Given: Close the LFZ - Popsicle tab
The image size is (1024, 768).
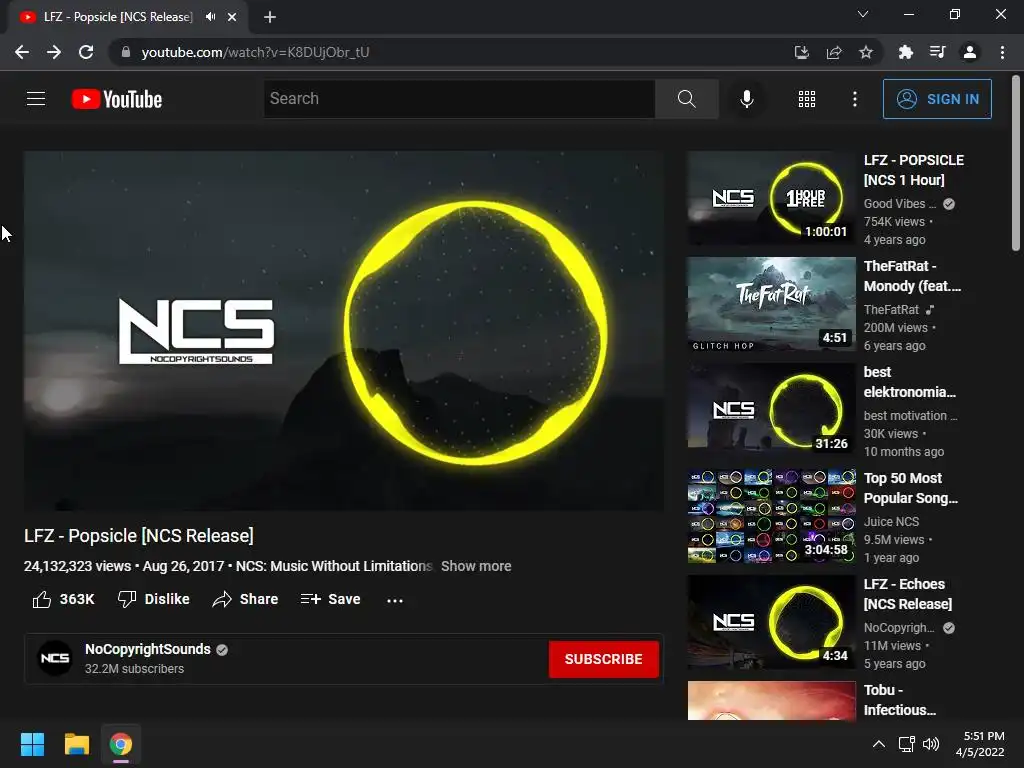Looking at the screenshot, I should point(232,17).
